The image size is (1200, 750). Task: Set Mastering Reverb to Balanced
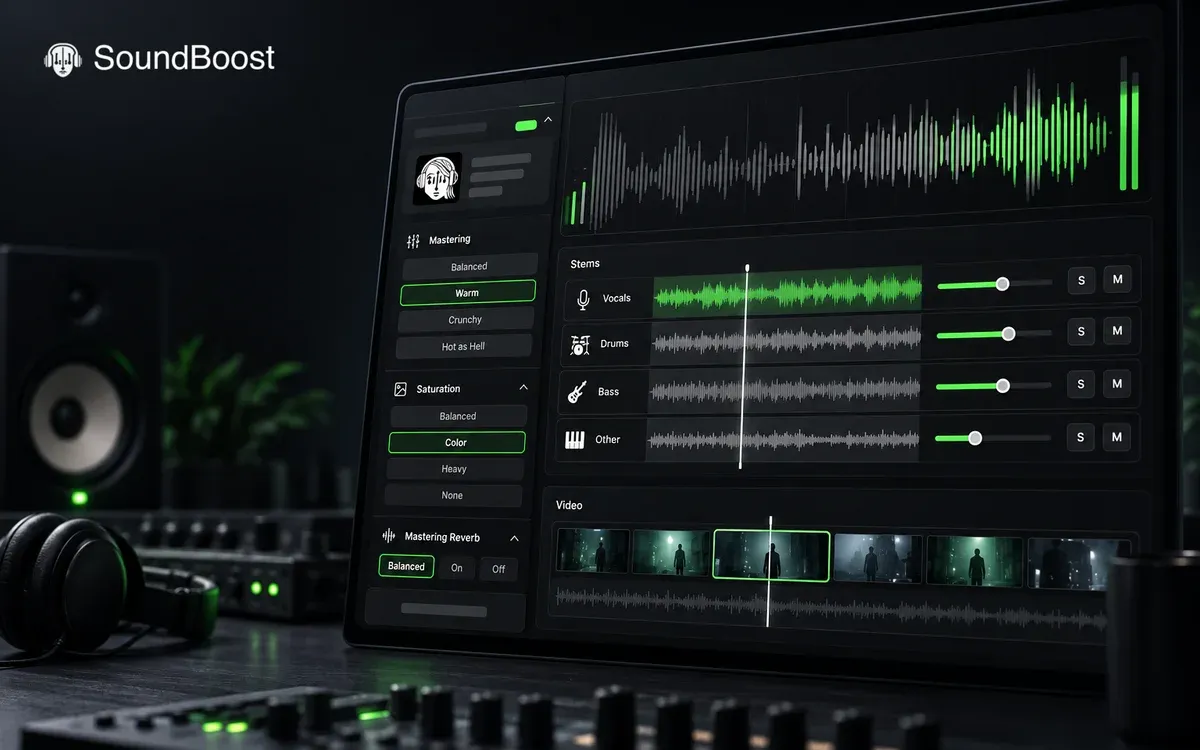pyautogui.click(x=406, y=566)
